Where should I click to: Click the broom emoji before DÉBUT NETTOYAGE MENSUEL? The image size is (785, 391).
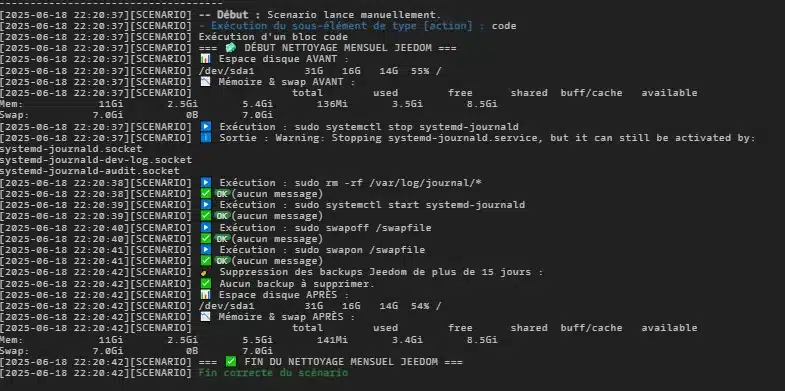[x=231, y=48]
